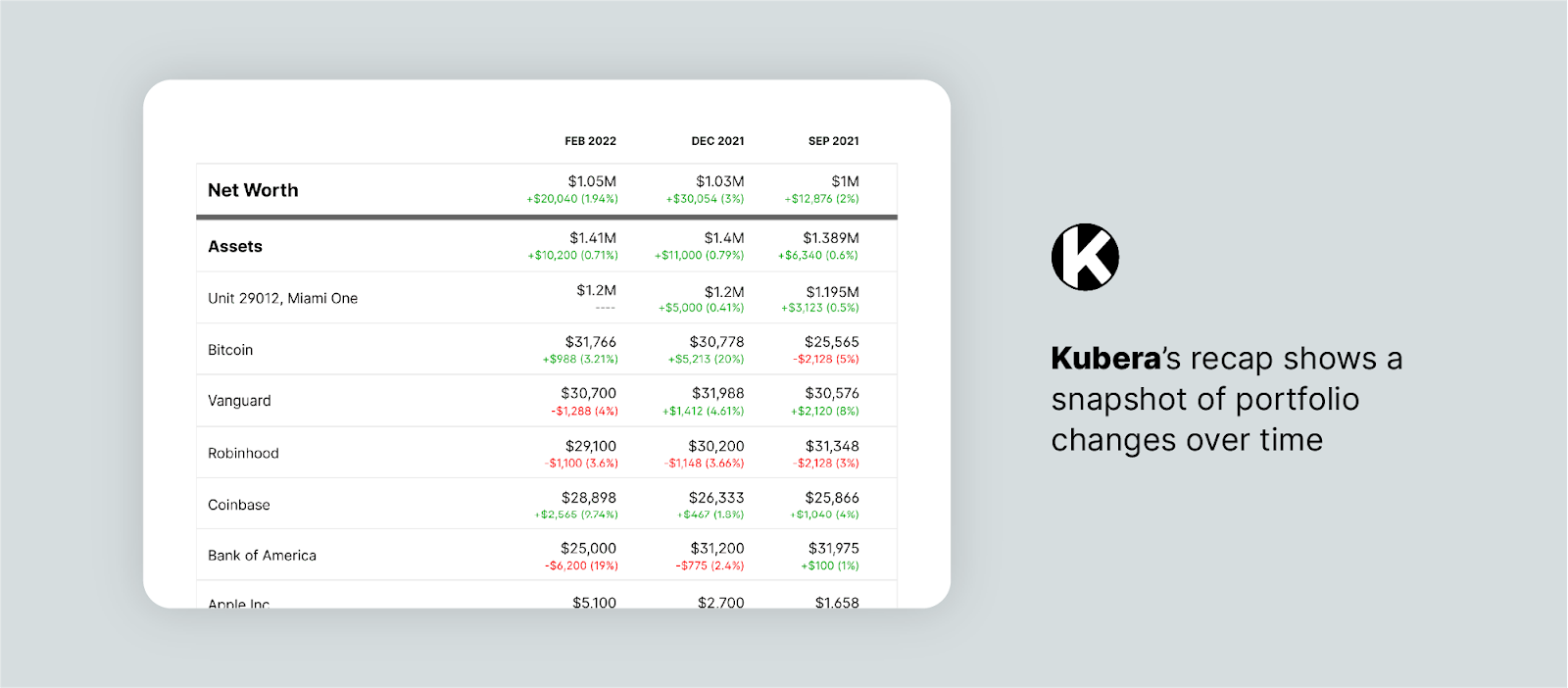Click Bank of America $25,000 value
Image resolution: width=1568 pixels, height=688 pixels.
click(x=588, y=548)
